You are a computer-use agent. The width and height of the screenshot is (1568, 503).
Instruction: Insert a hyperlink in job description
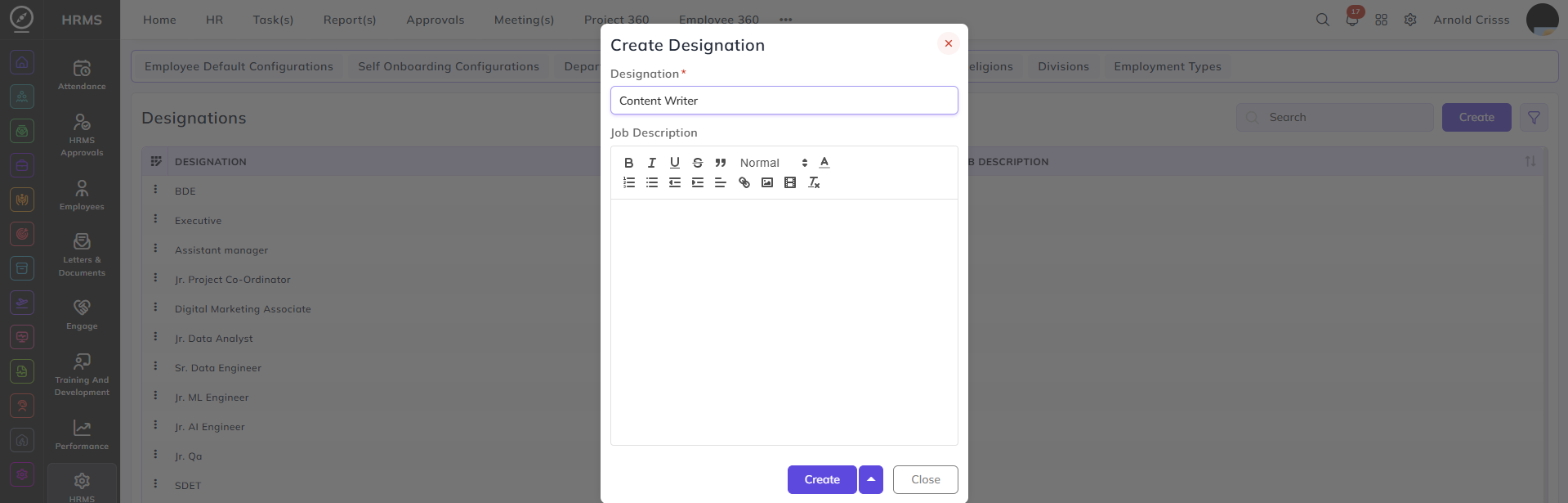(744, 182)
